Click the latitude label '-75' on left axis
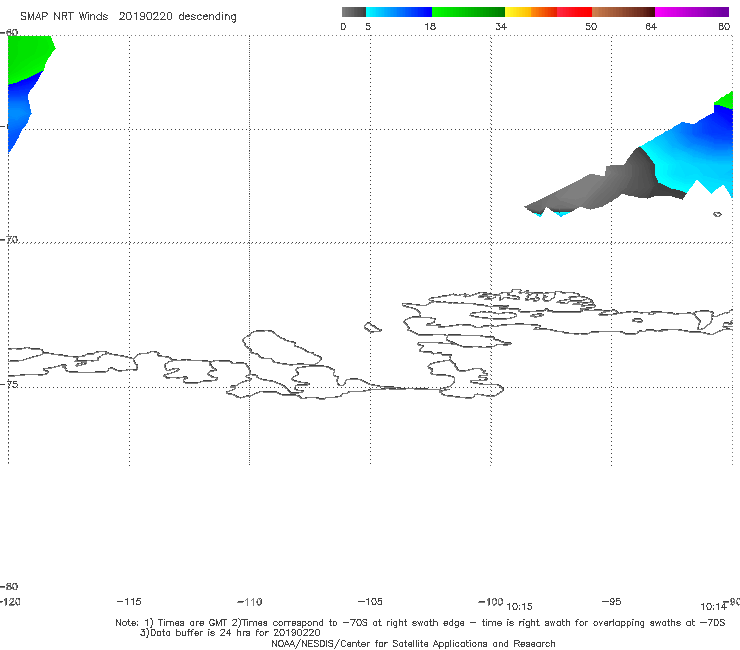 [x=9, y=384]
